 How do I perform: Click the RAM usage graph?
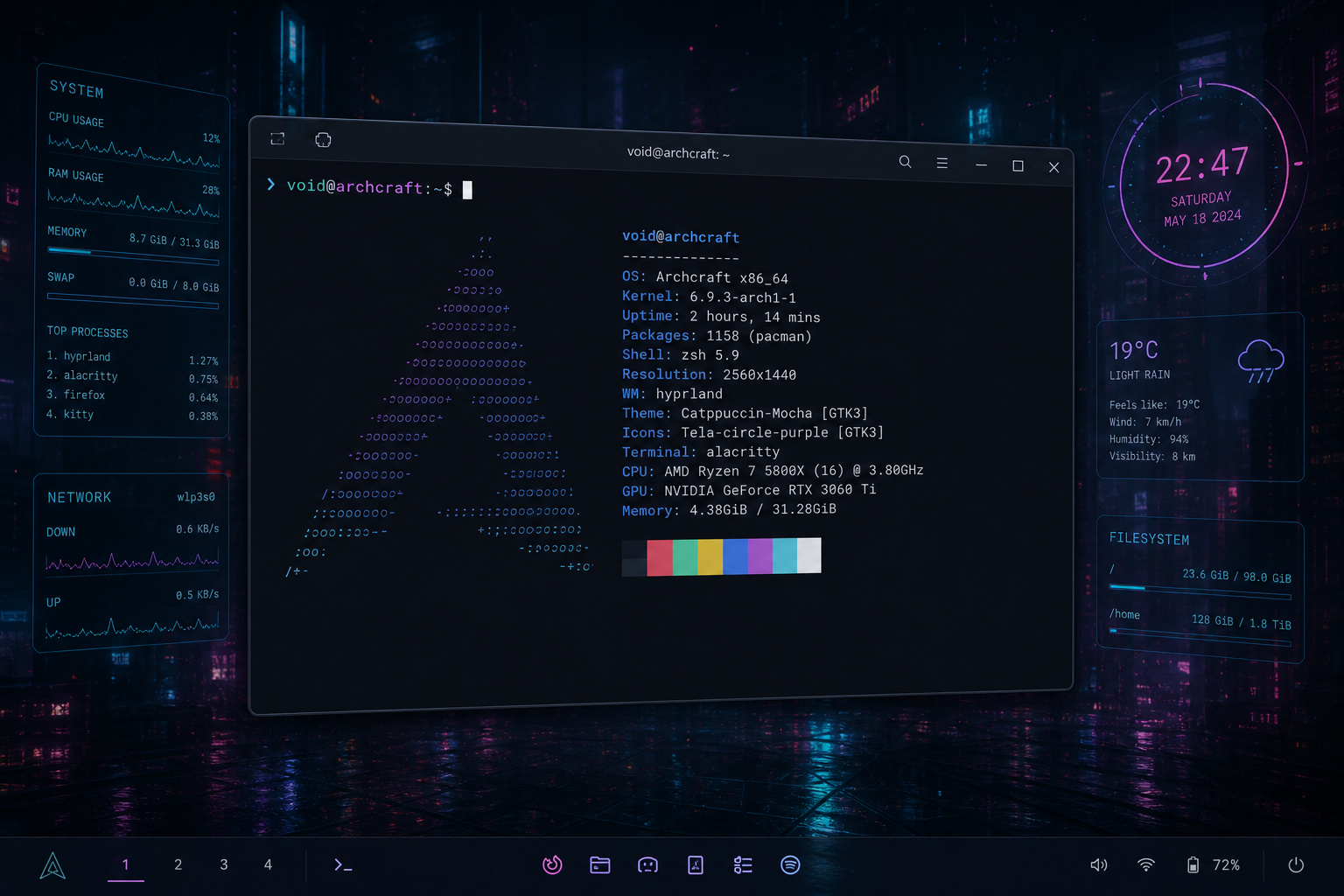point(134,205)
